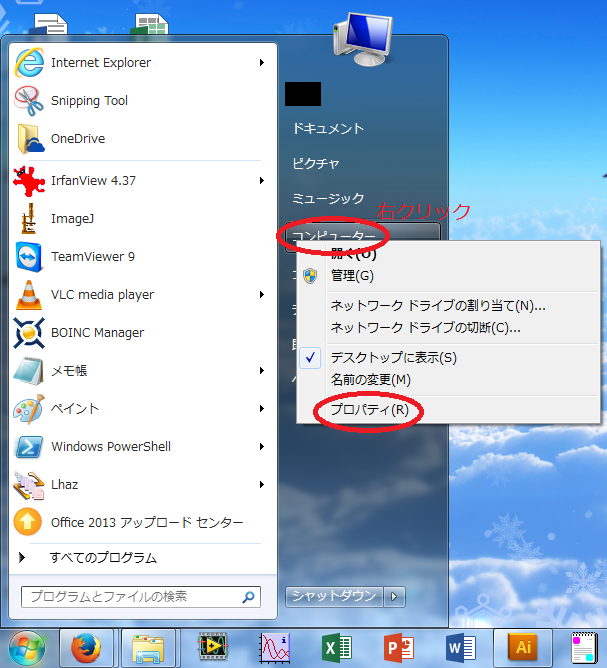Screen dimensions: 607x668
Task: Open the メモ帳 notepad icon
Action: [x=29, y=371]
